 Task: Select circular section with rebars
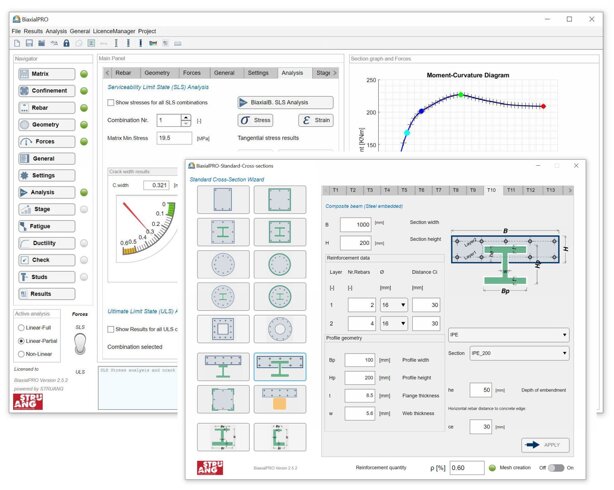[223, 264]
